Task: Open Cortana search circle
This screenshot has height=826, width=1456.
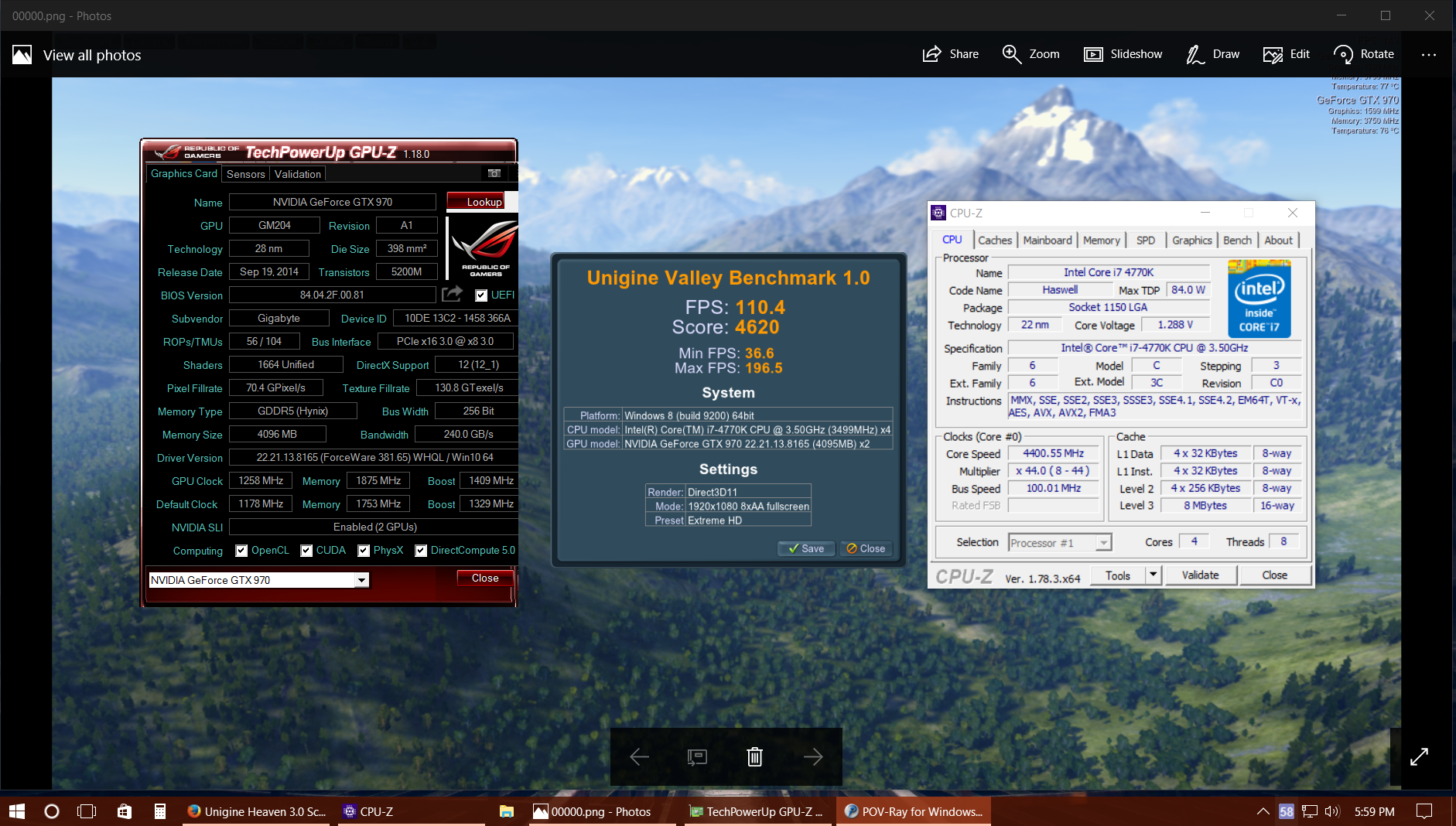Action: coord(52,811)
